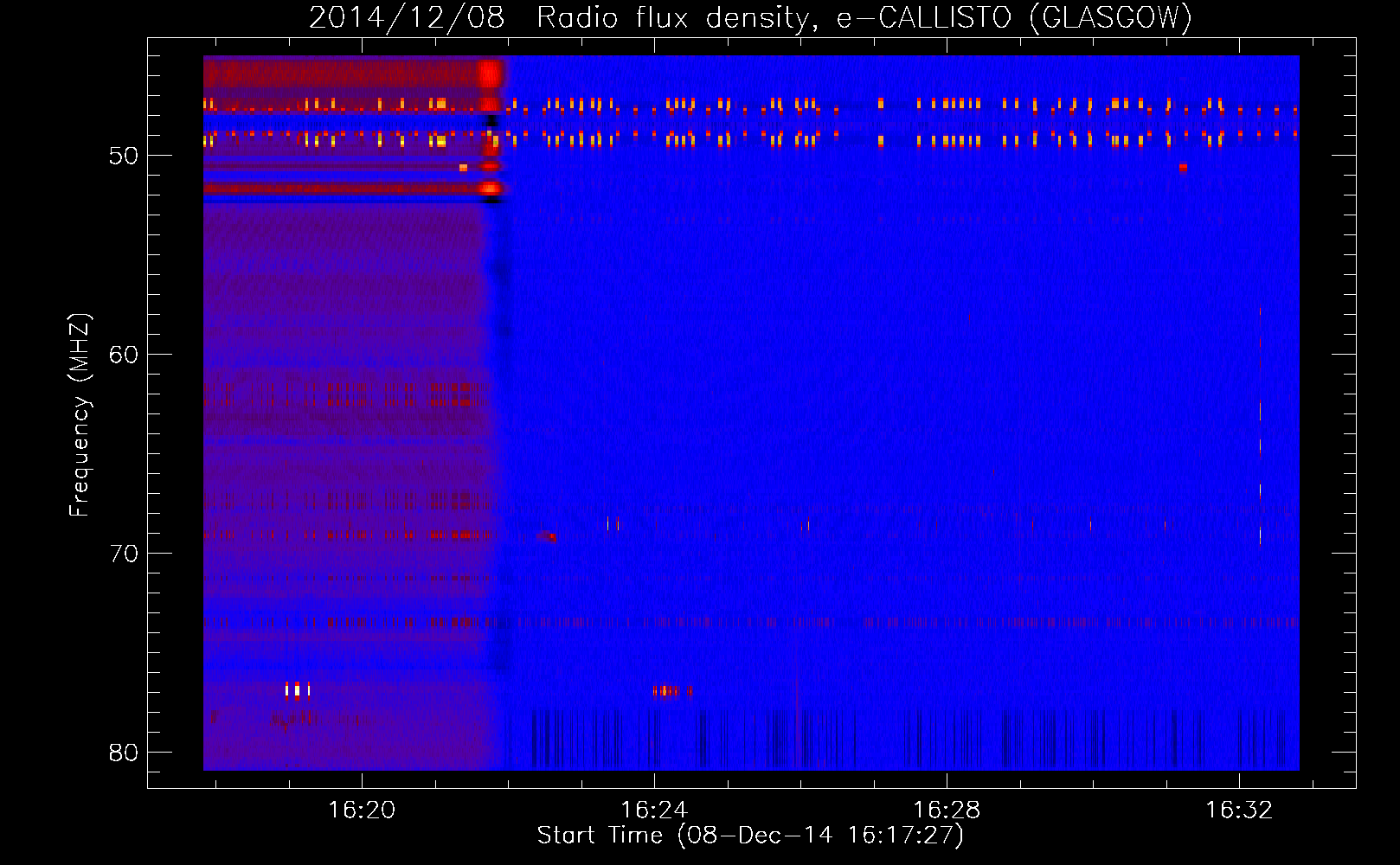The height and width of the screenshot is (865, 1400).
Task: Click the 'Frequency (MHZ)' axis label
Action: (79, 414)
